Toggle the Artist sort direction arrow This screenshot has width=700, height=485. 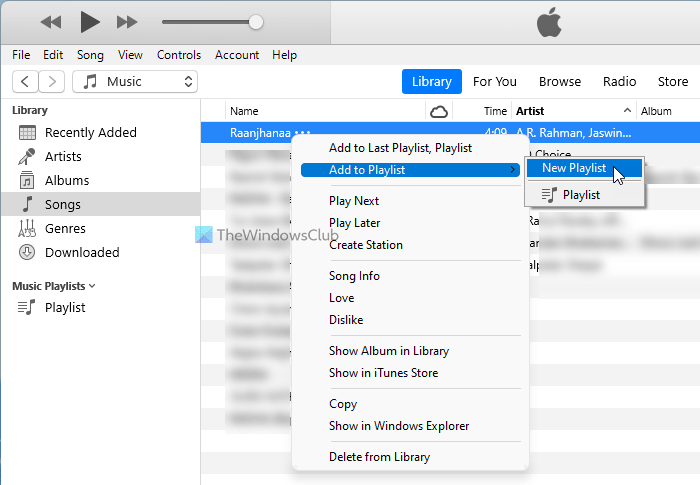coord(627,110)
